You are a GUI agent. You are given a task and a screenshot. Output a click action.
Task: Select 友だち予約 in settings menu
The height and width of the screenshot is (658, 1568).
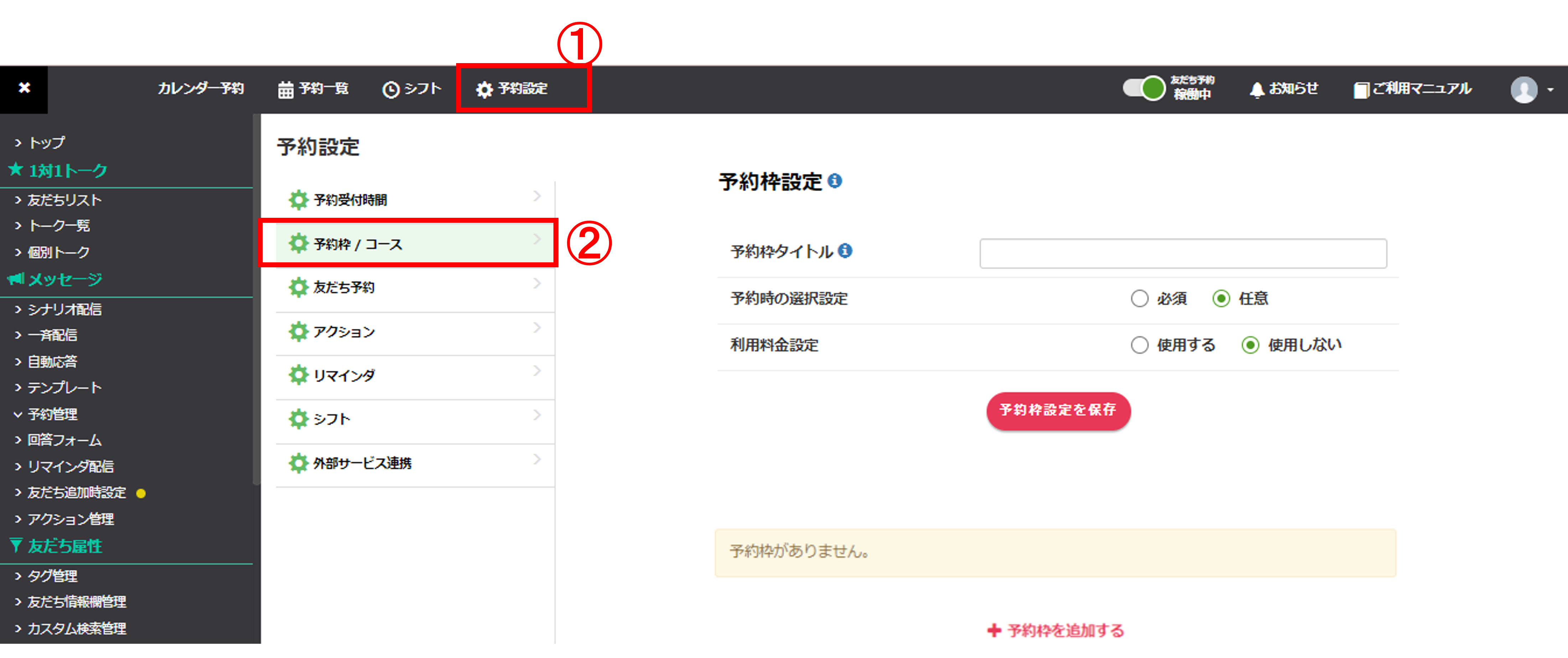(x=415, y=287)
